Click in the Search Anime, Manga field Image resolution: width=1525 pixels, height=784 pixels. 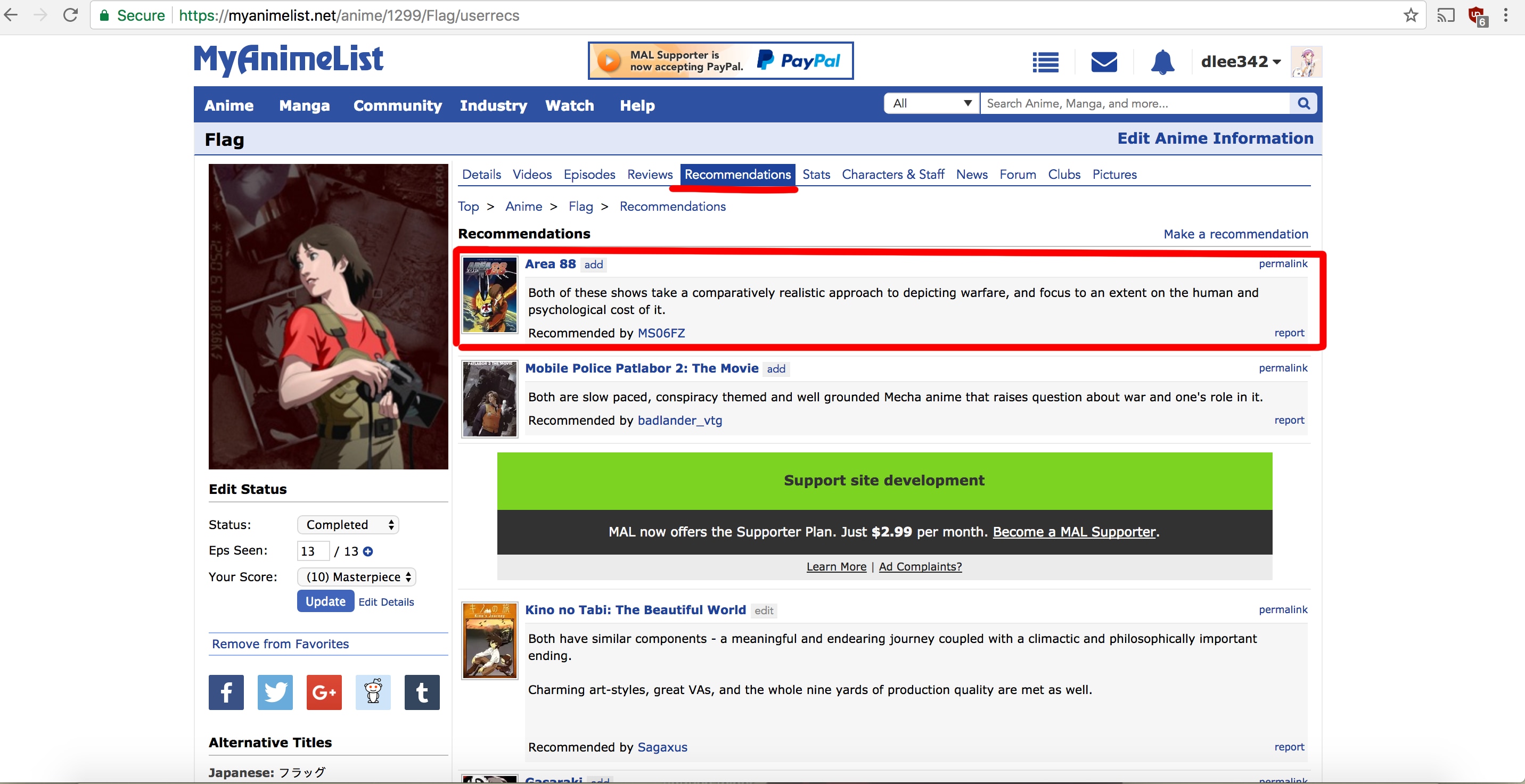click(x=1135, y=104)
